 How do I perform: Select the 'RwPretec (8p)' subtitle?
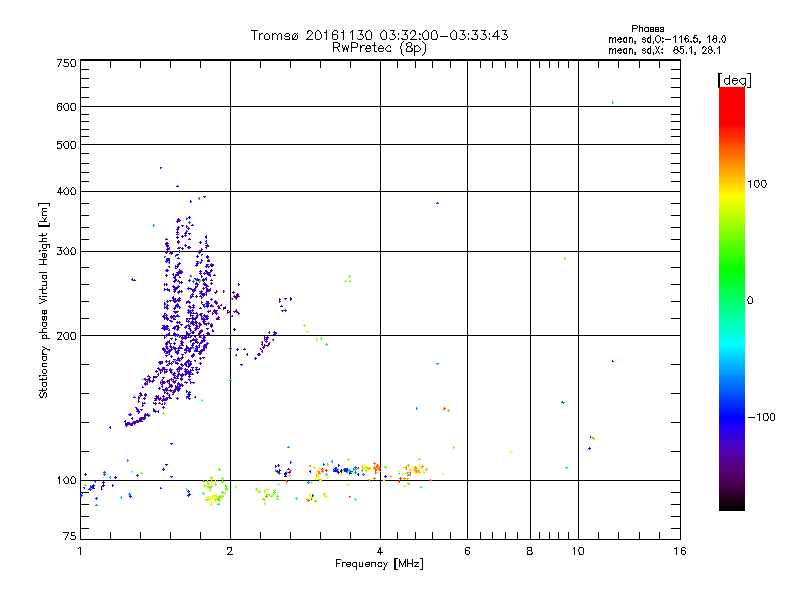coord(379,48)
